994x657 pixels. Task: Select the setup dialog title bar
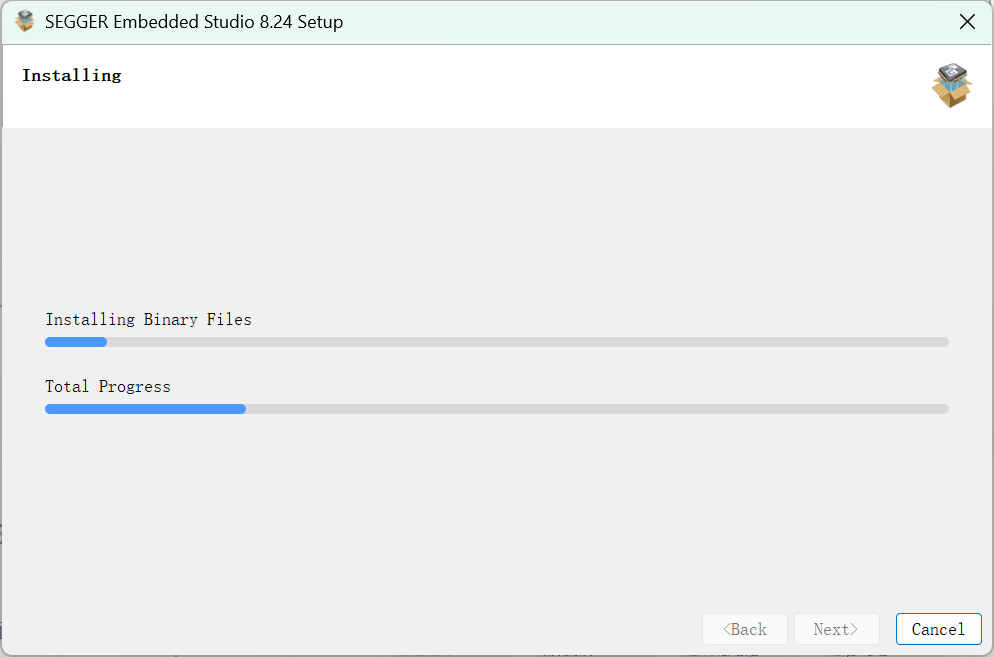[x=500, y=21]
